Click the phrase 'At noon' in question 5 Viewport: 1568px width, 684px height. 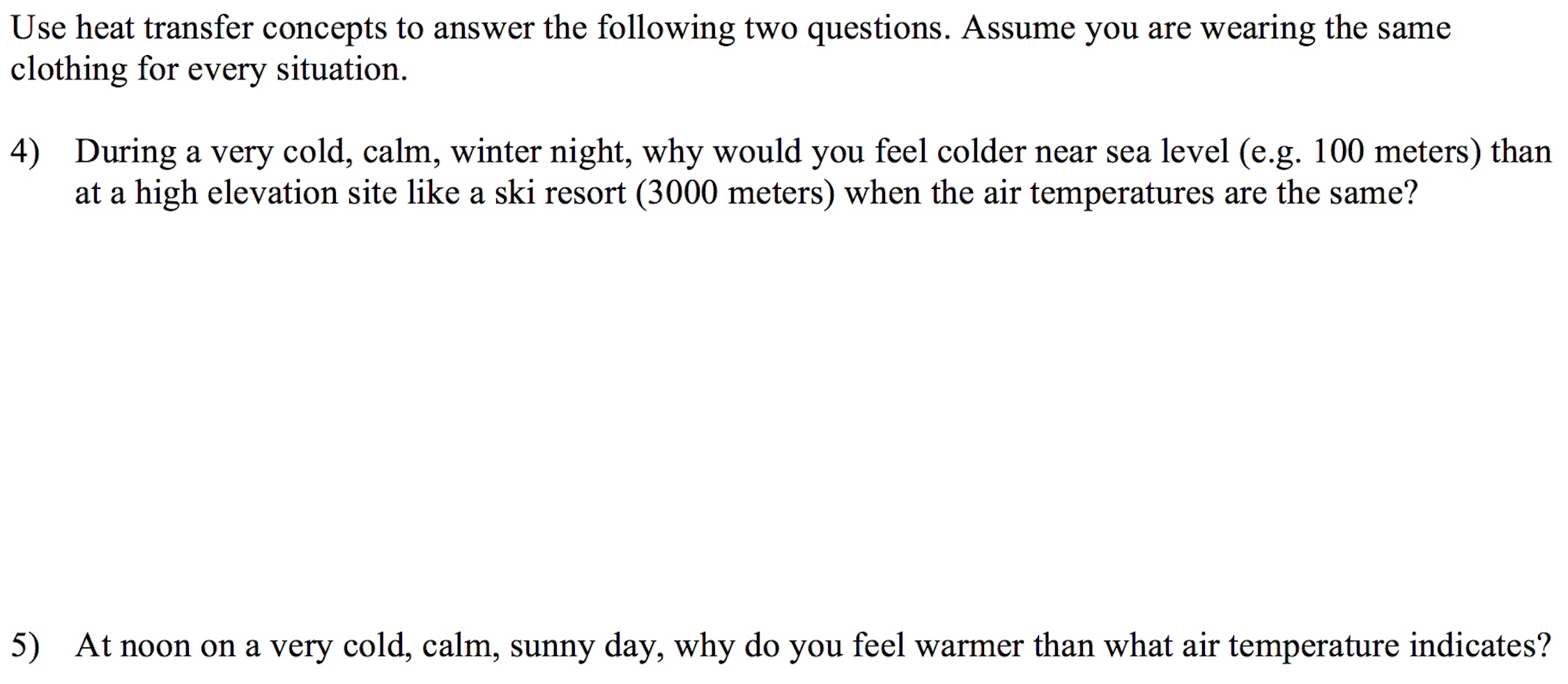click(x=133, y=646)
